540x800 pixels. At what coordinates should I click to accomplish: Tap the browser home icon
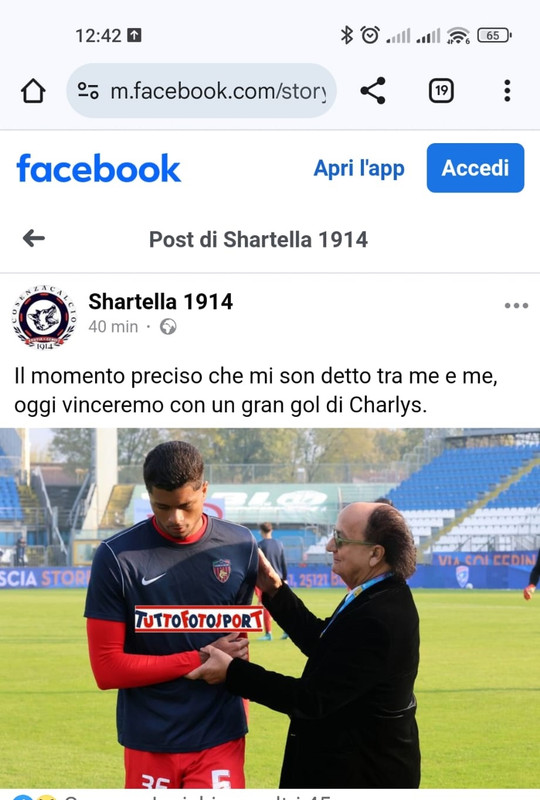(x=33, y=91)
